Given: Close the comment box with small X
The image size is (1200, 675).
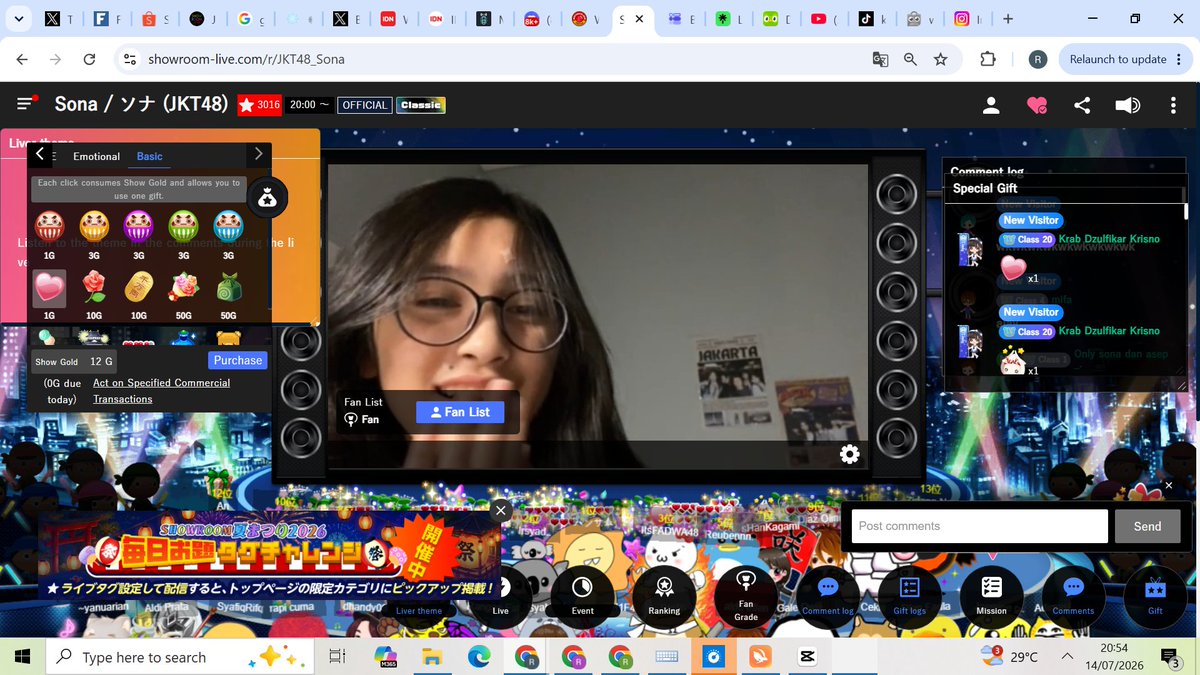Looking at the screenshot, I should pyautogui.click(x=1168, y=486).
